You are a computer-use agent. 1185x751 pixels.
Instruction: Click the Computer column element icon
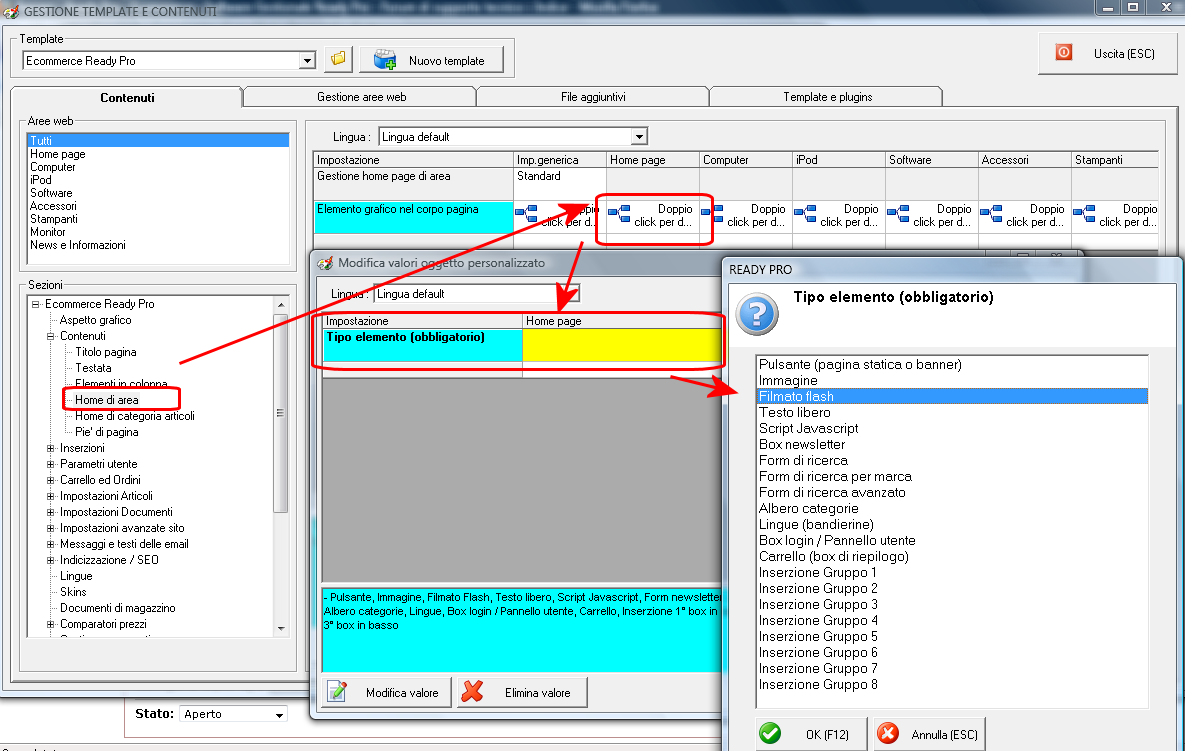pyautogui.click(x=713, y=213)
